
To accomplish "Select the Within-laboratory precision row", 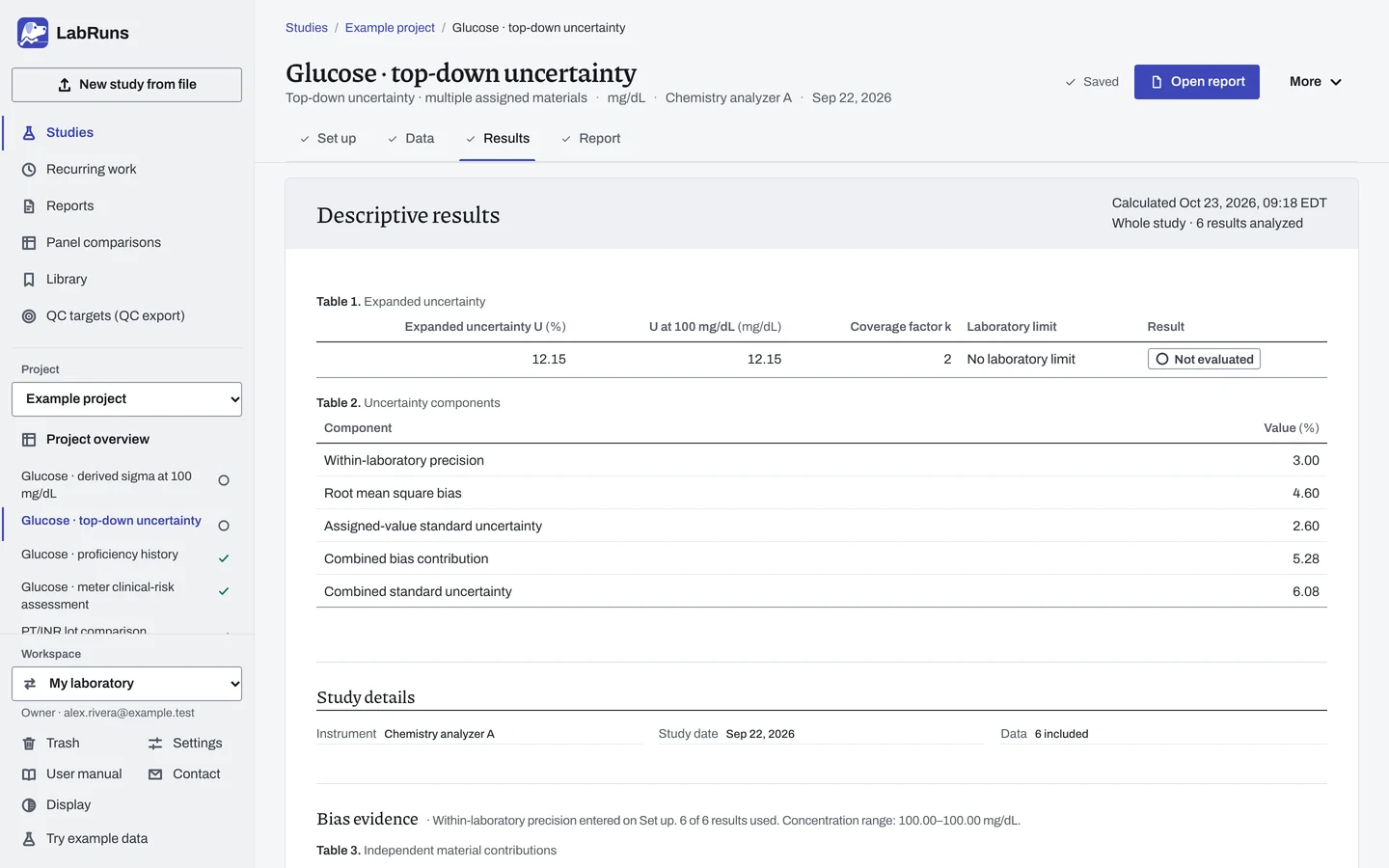I will tap(822, 461).
